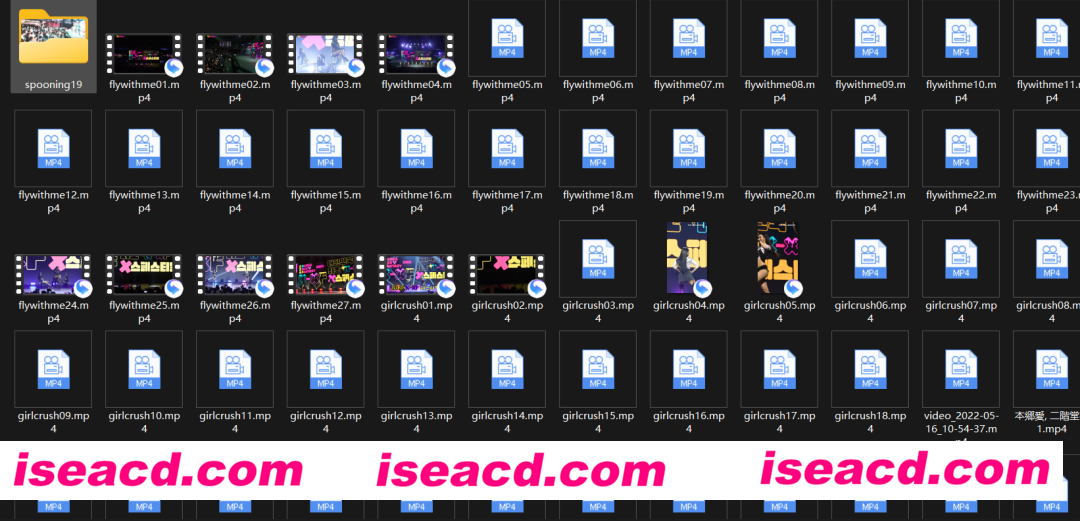Screen dimensions: 1080x521
Task: Select the flywithme22.mp4 file icon
Action: (x=961, y=148)
